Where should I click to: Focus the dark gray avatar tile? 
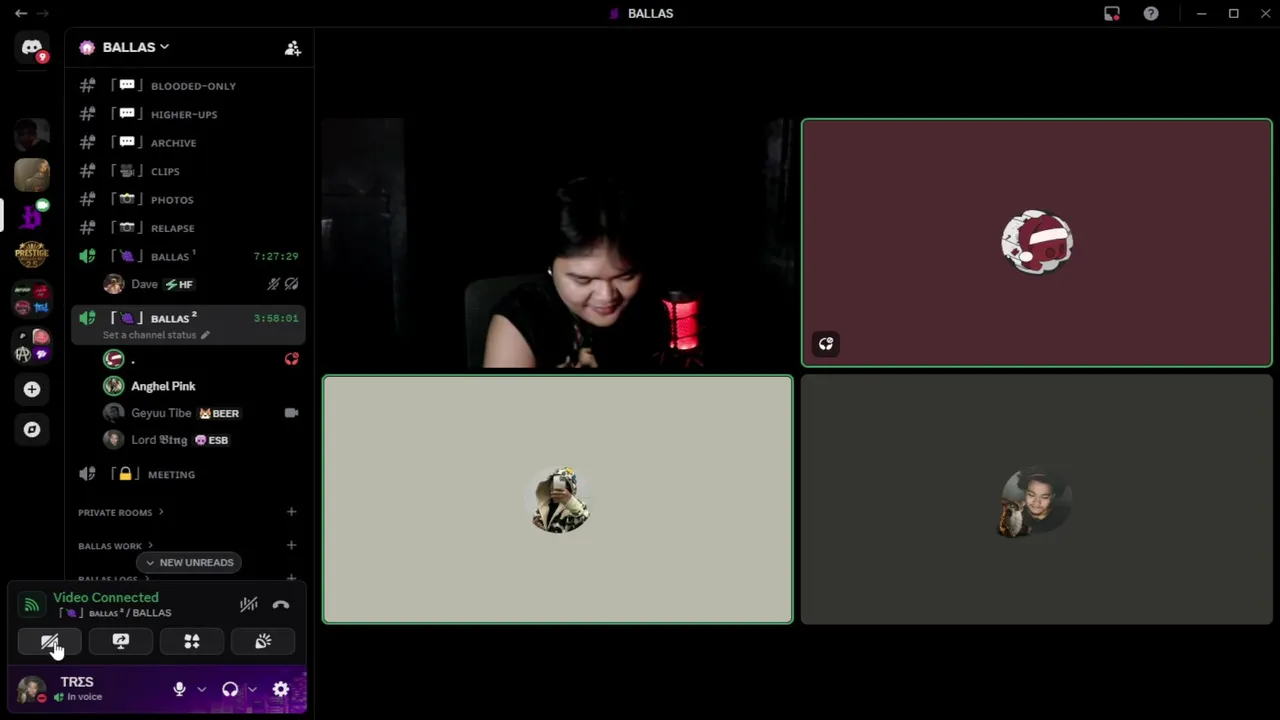click(1036, 499)
